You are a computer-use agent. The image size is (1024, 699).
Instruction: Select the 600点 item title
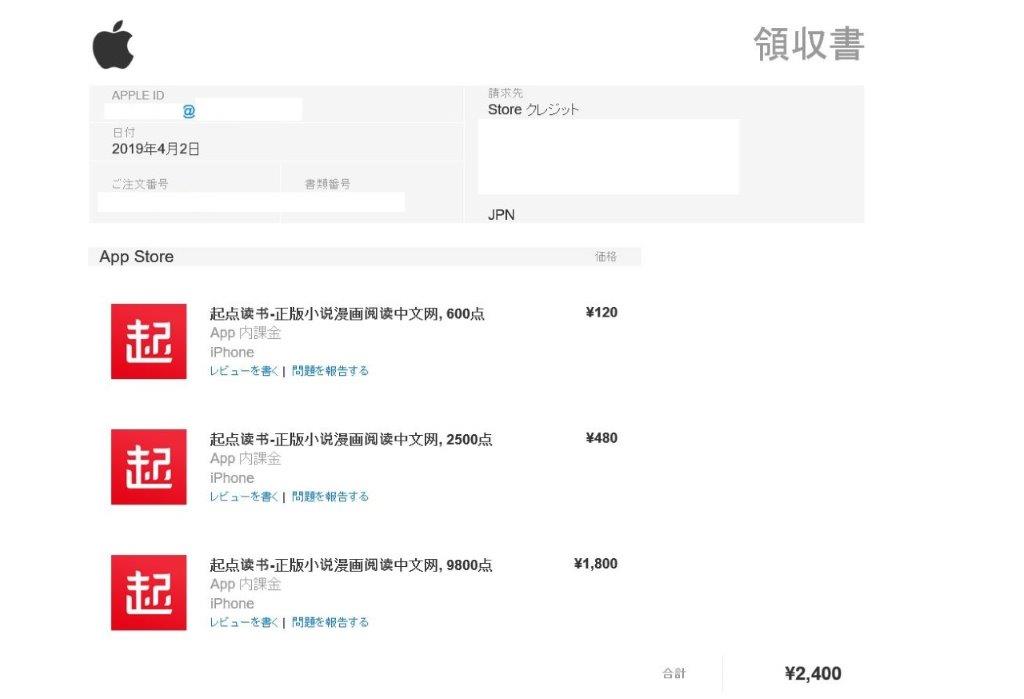[347, 314]
